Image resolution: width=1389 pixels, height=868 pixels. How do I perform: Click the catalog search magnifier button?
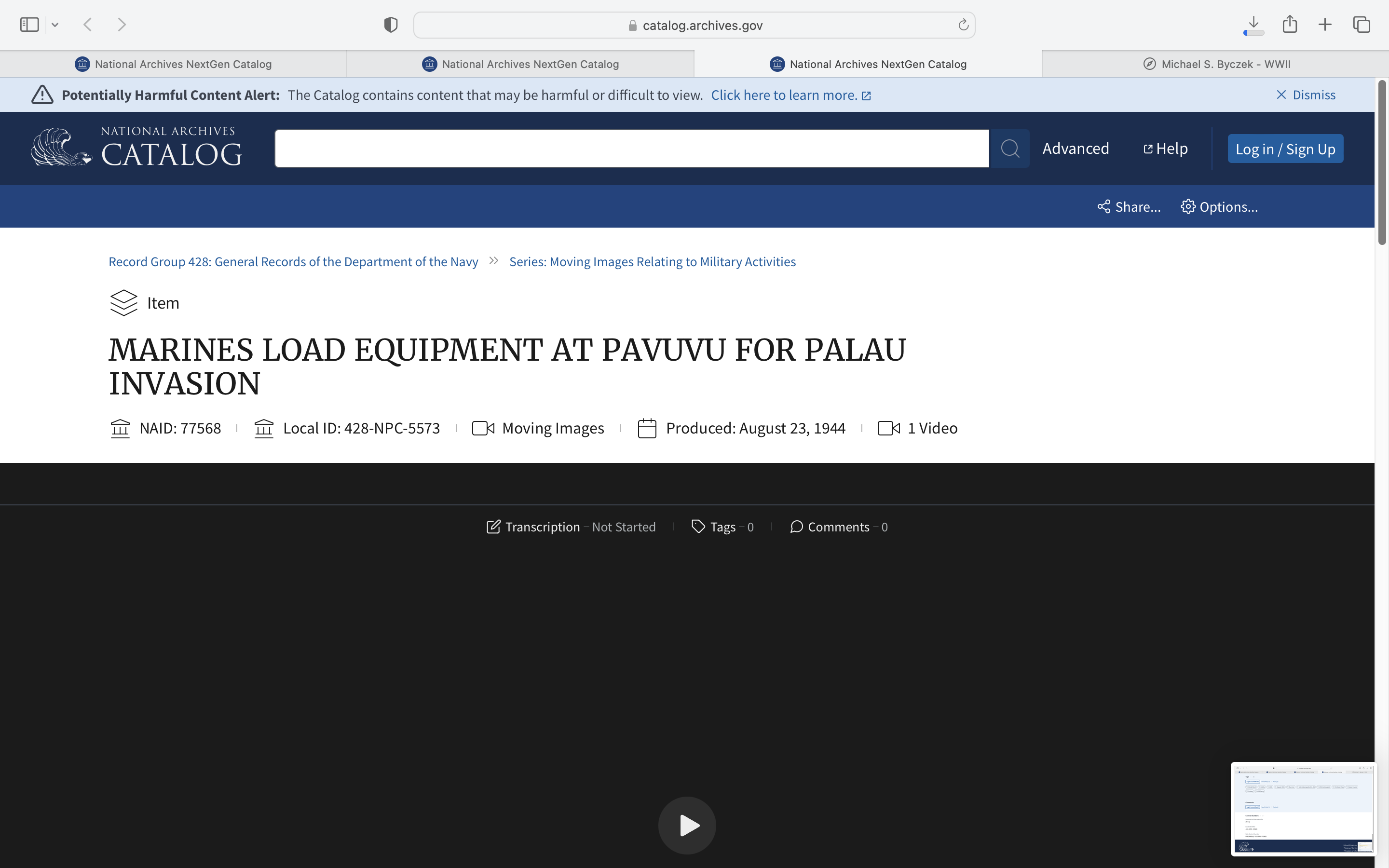[1009, 149]
